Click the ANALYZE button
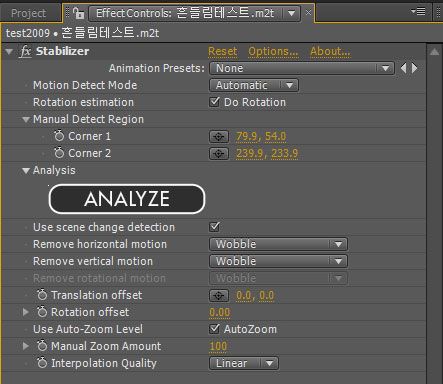Image resolution: width=443 pixels, height=384 pixels. (x=127, y=199)
